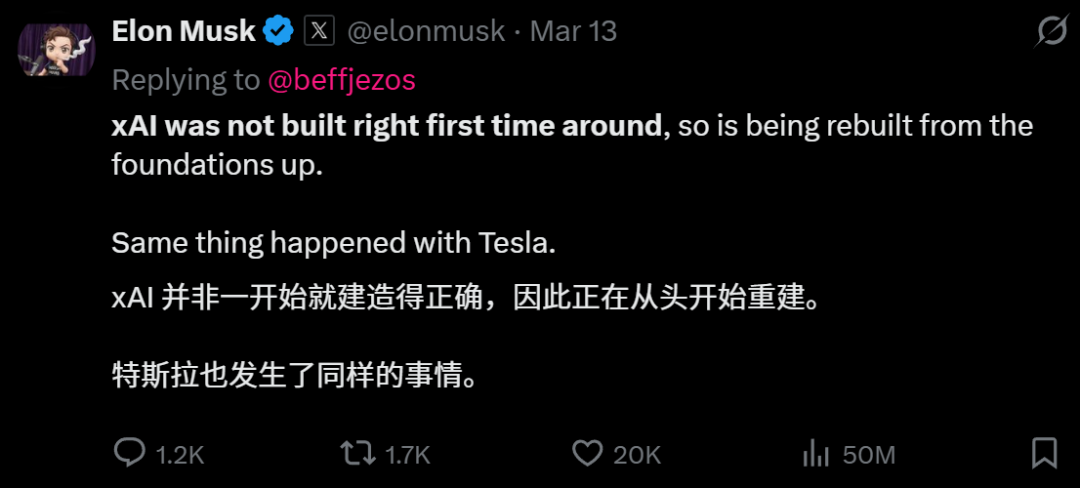The width and height of the screenshot is (1080, 488).
Task: Click the 20K likes count
Action: pos(637,456)
